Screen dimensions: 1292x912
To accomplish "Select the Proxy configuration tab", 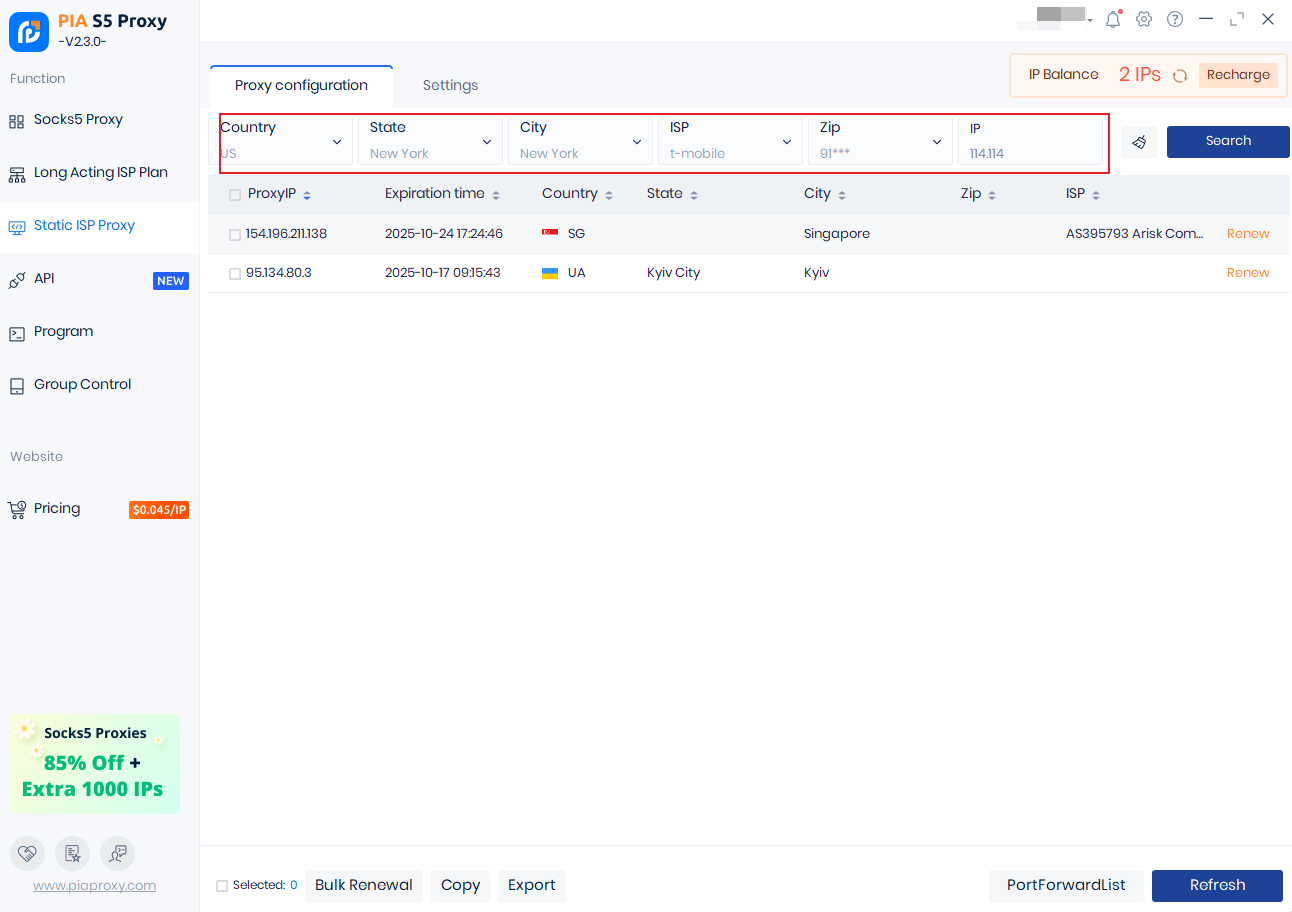I will (x=301, y=86).
